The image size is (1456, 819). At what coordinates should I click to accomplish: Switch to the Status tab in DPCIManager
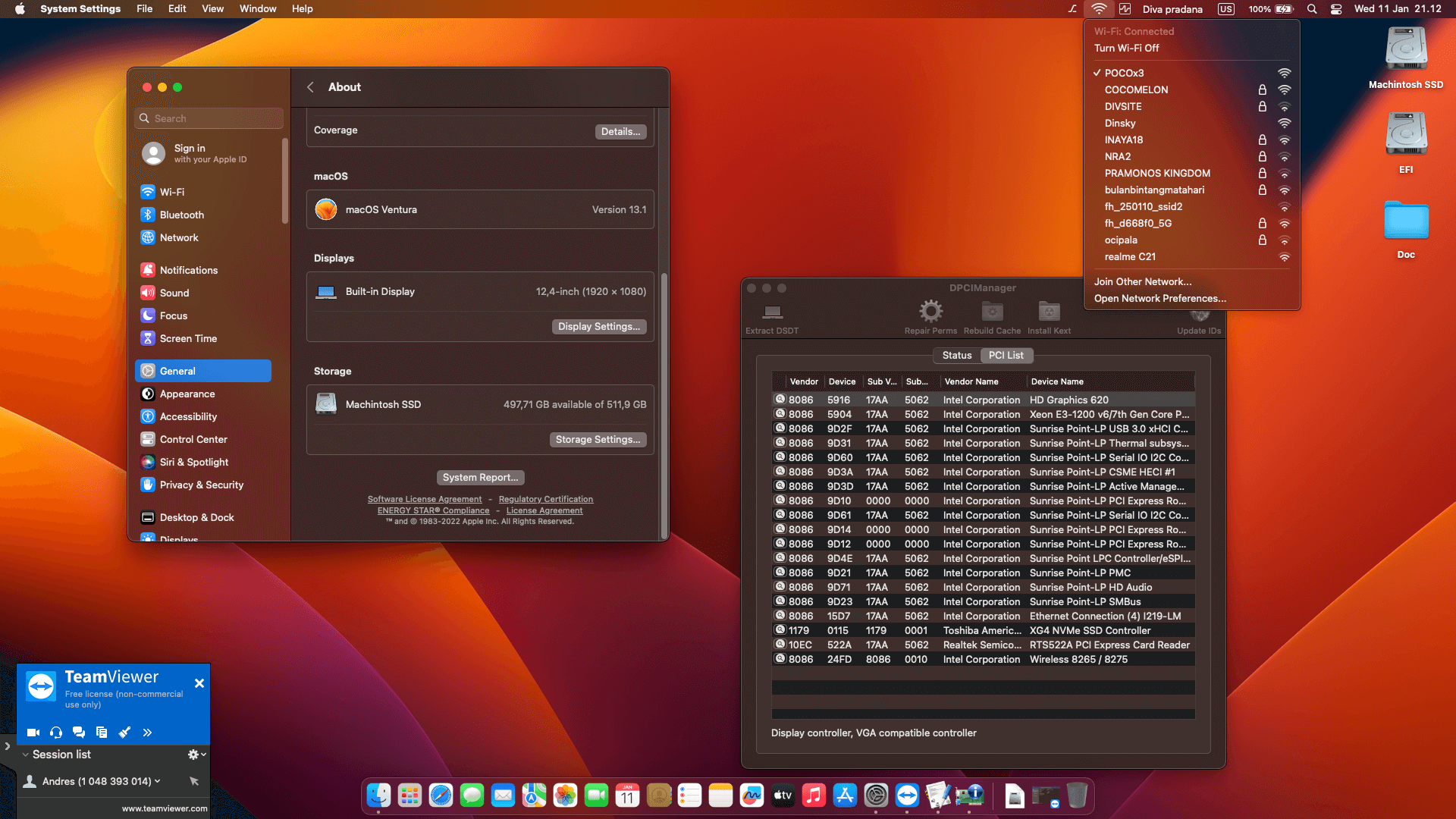point(956,355)
